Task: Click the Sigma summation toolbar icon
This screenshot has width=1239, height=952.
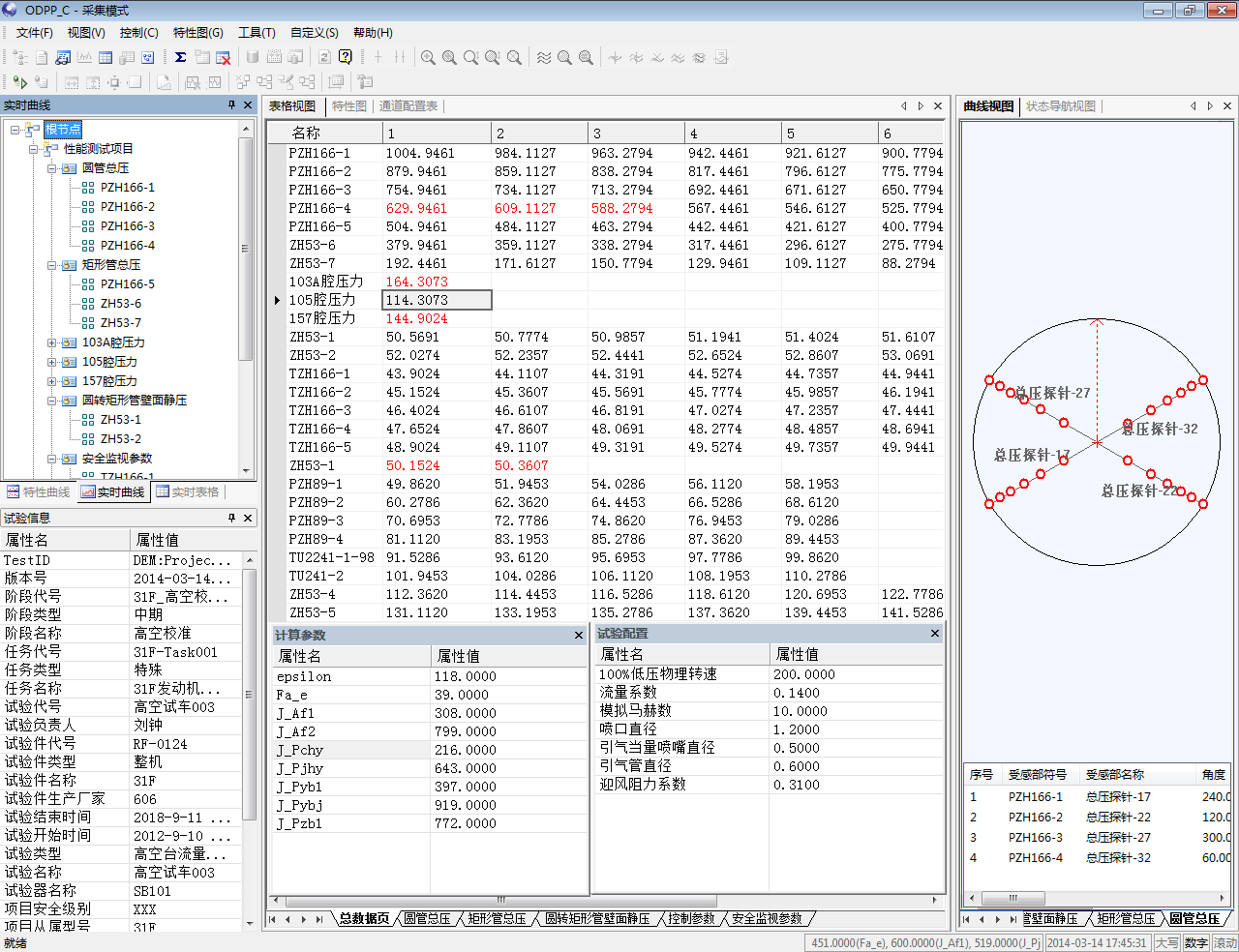Action: (180, 57)
